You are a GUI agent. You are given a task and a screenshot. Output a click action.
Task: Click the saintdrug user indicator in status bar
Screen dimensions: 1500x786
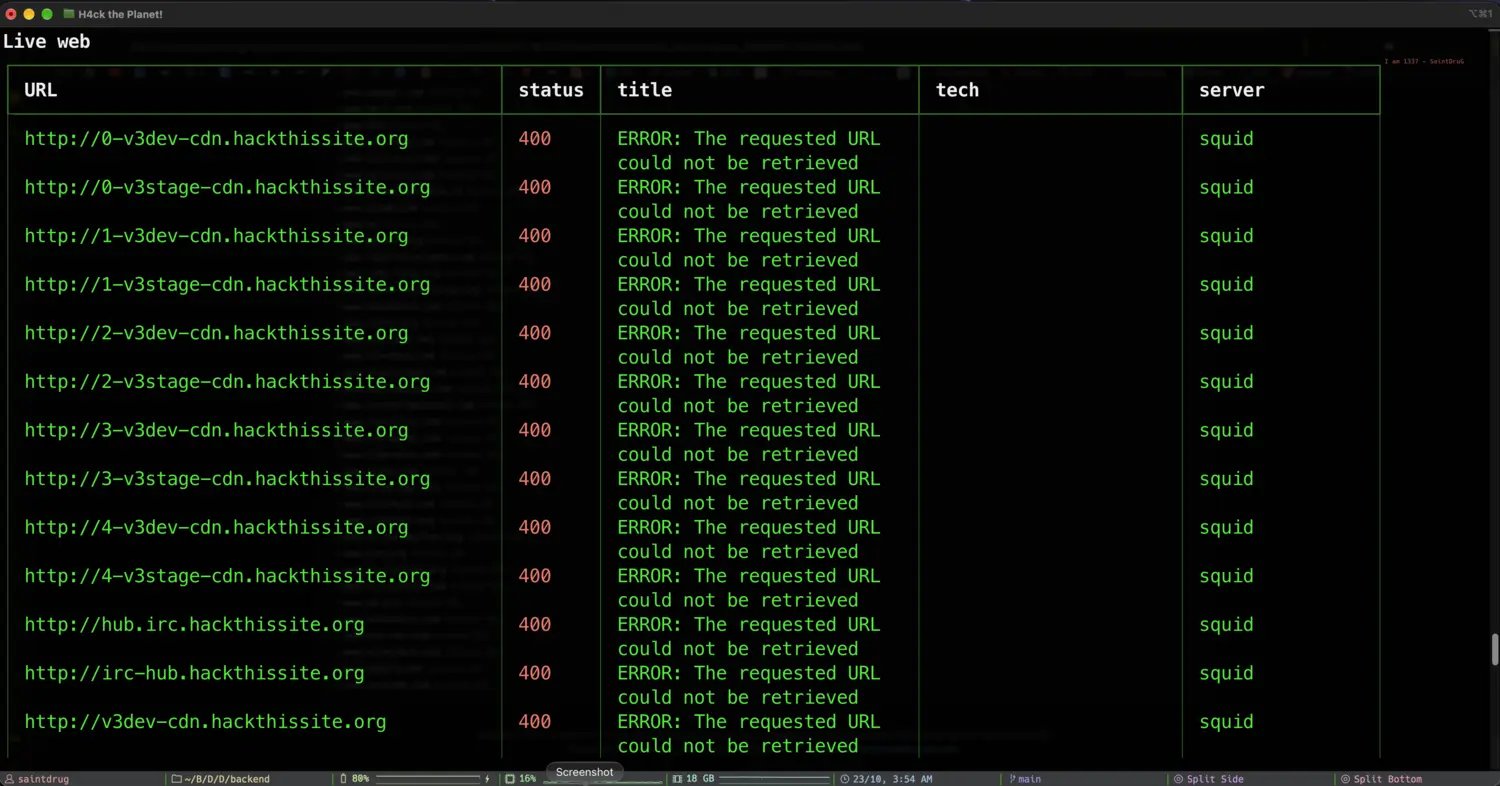tap(37, 779)
